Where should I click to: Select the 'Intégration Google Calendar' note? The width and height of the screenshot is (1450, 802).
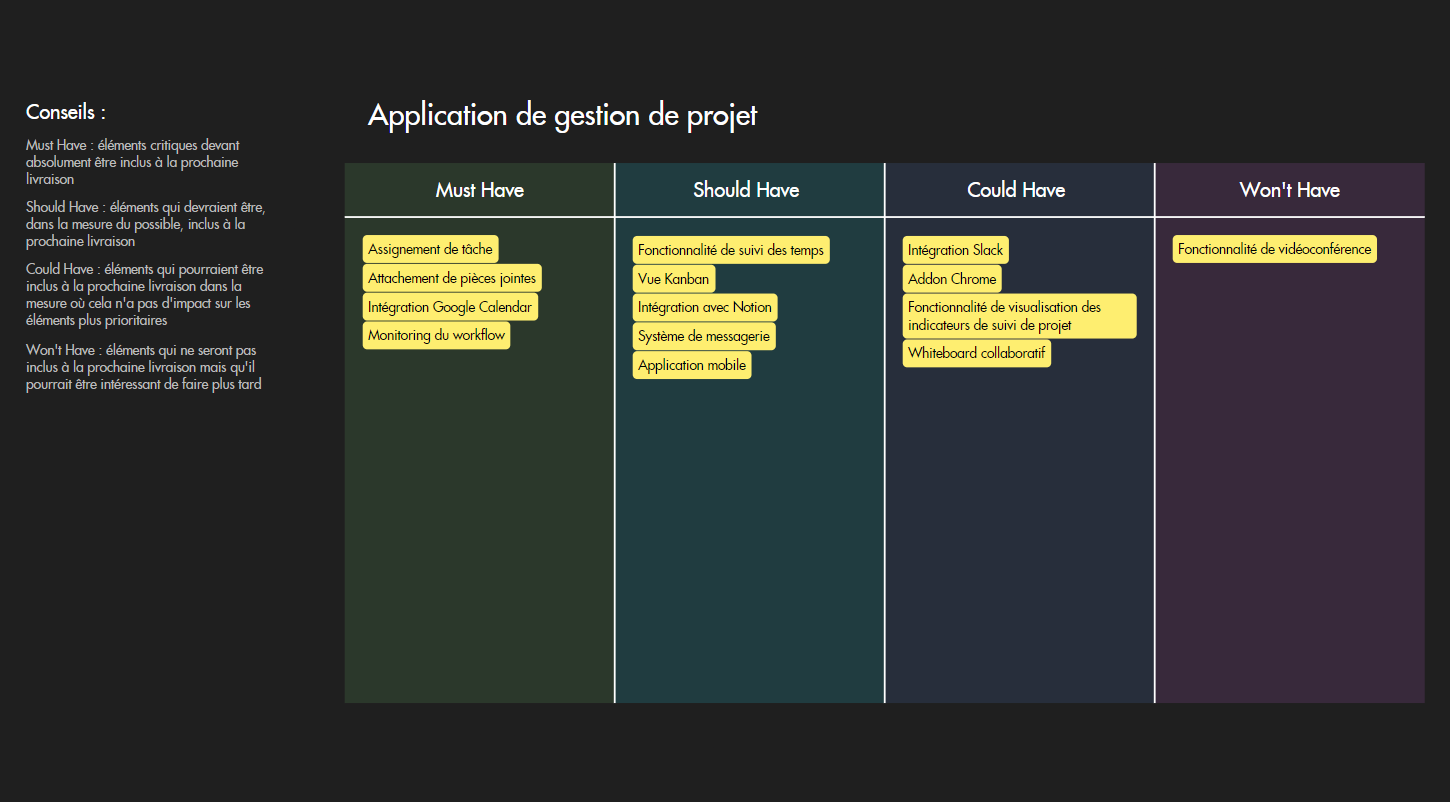(x=450, y=307)
